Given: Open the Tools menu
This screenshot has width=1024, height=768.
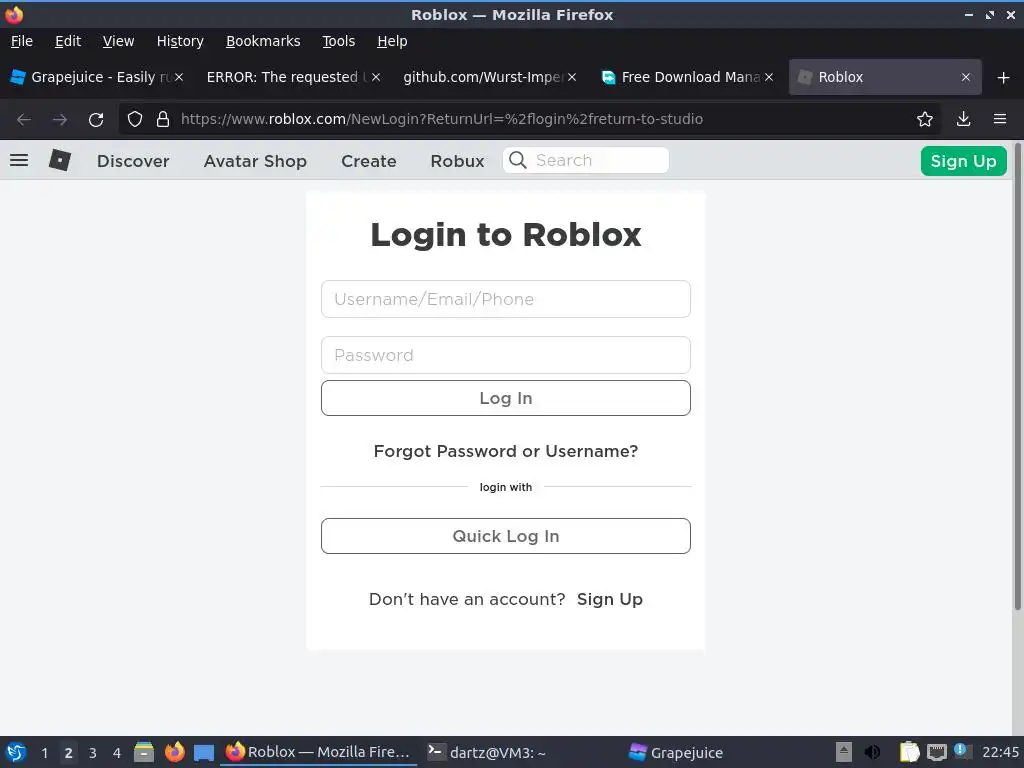Looking at the screenshot, I should 338,41.
